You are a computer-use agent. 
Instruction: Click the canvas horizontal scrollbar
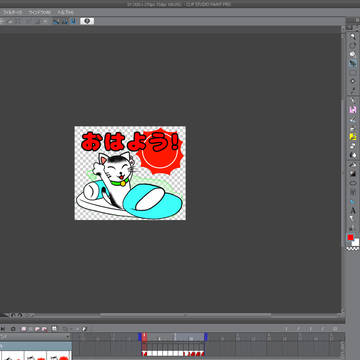tap(185, 314)
